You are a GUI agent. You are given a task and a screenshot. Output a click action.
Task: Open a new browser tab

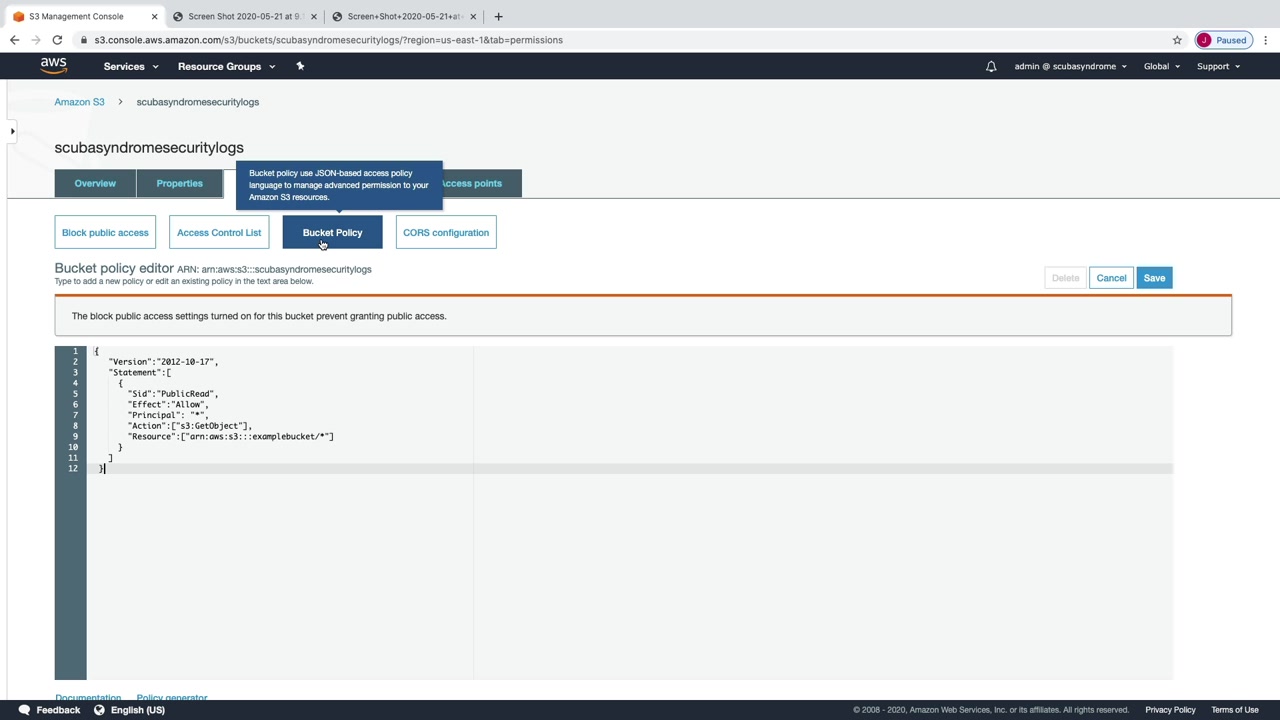point(498,16)
